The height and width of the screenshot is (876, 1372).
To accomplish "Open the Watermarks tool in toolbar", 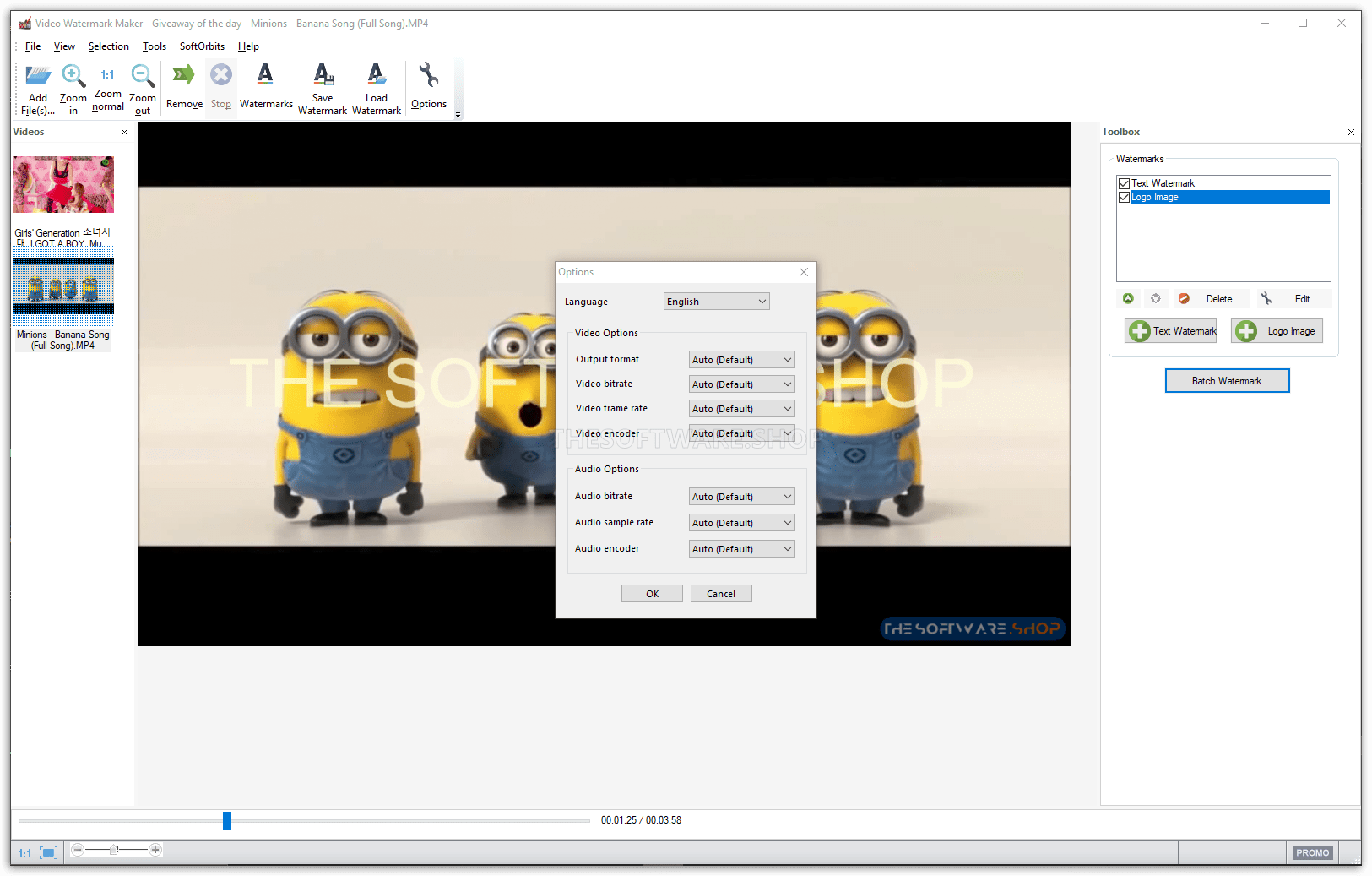I will coord(265,76).
